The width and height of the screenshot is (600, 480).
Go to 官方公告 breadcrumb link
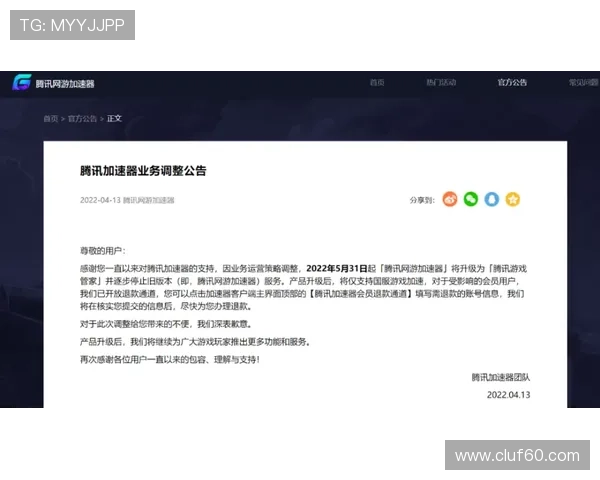tap(82, 119)
